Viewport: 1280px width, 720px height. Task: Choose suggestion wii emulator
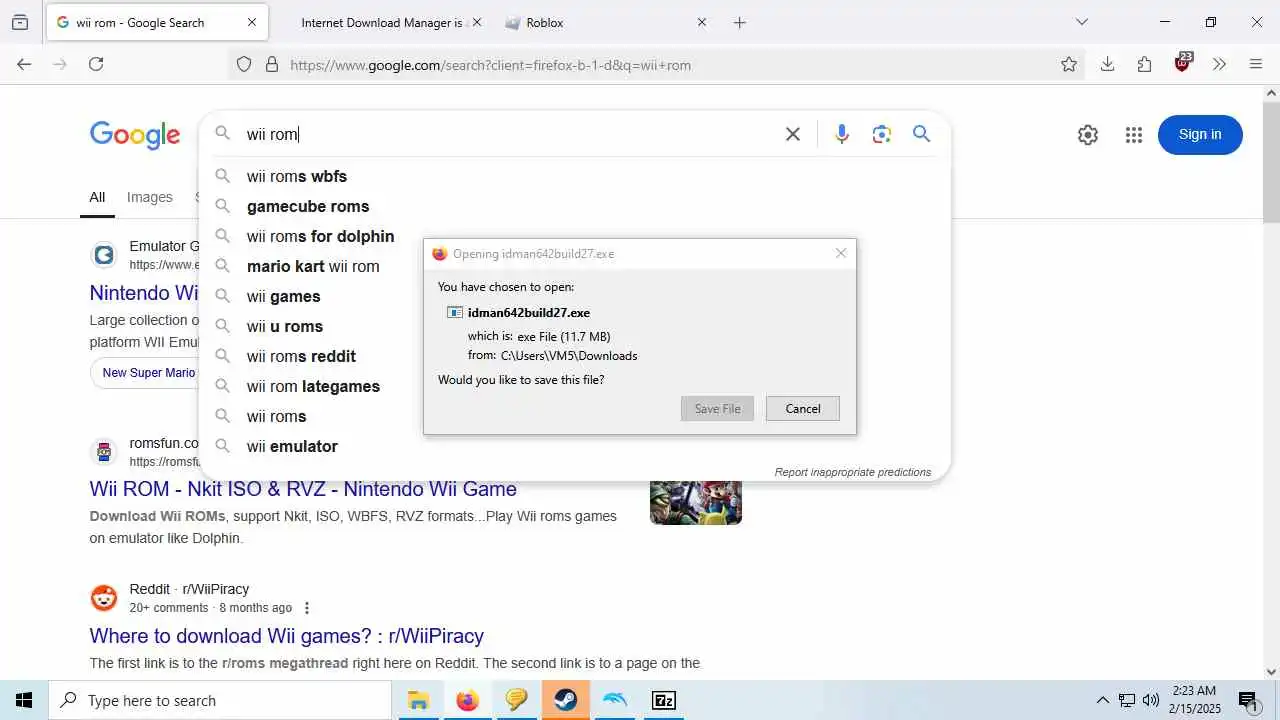pyautogui.click(x=574, y=446)
